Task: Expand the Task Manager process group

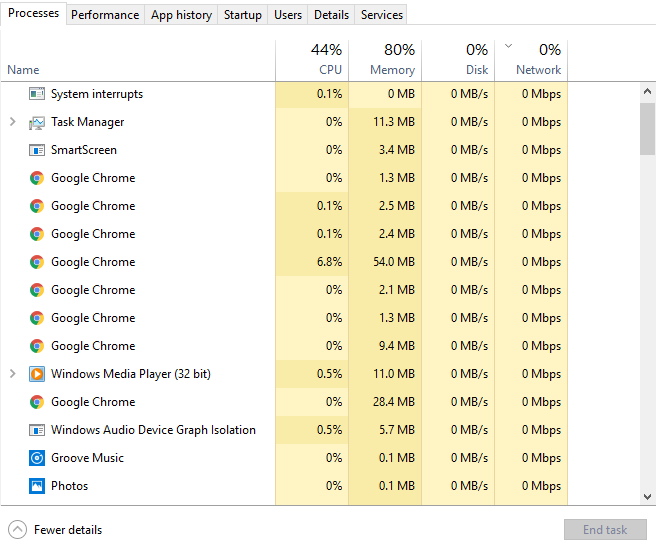Action: click(13, 122)
